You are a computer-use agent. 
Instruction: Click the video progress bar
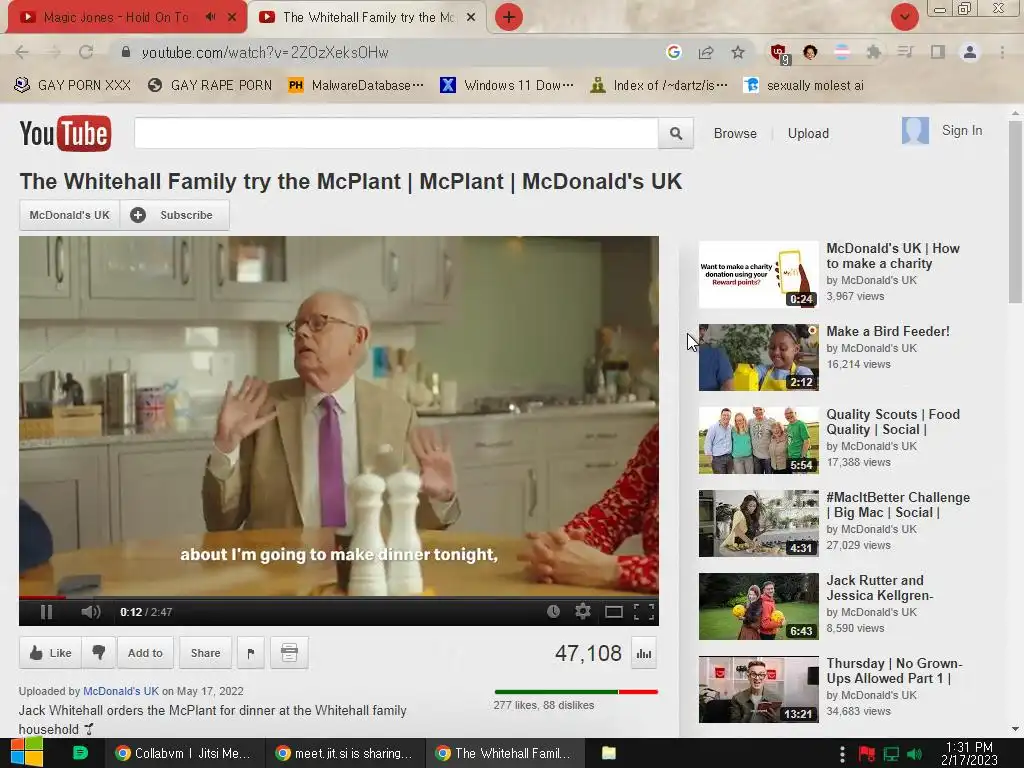tap(338, 597)
